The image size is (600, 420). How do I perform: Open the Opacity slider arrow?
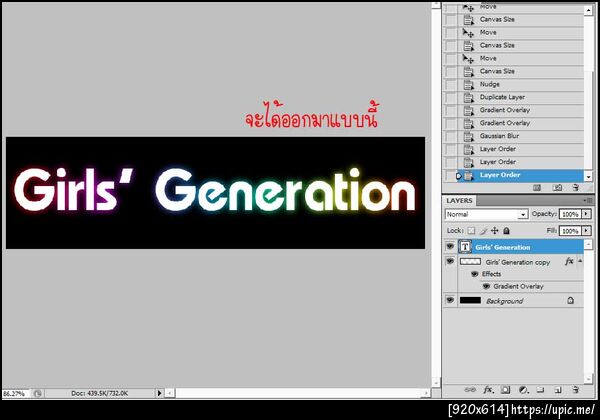coord(586,214)
